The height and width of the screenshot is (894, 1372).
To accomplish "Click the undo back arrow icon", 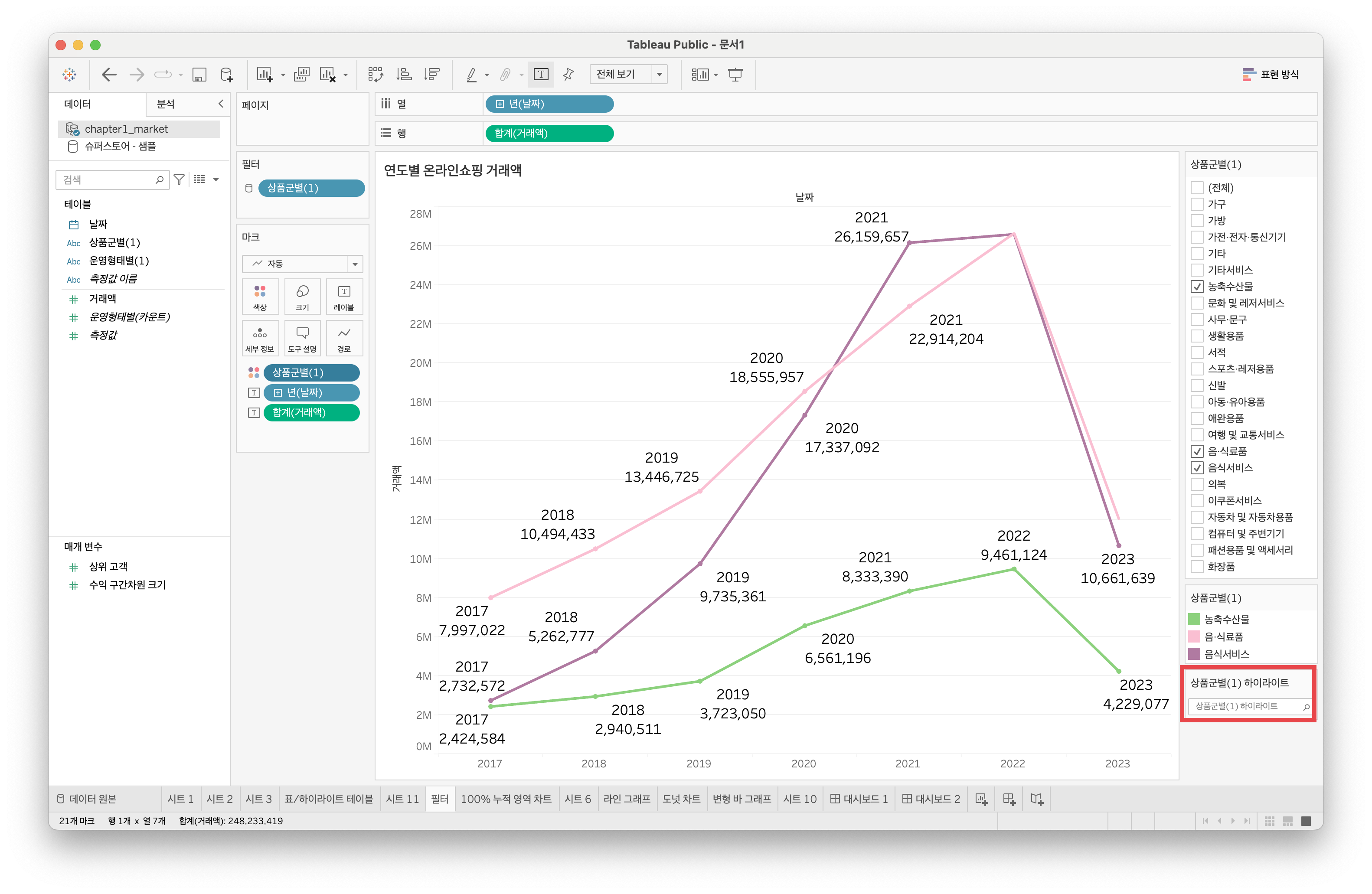I will coord(109,75).
